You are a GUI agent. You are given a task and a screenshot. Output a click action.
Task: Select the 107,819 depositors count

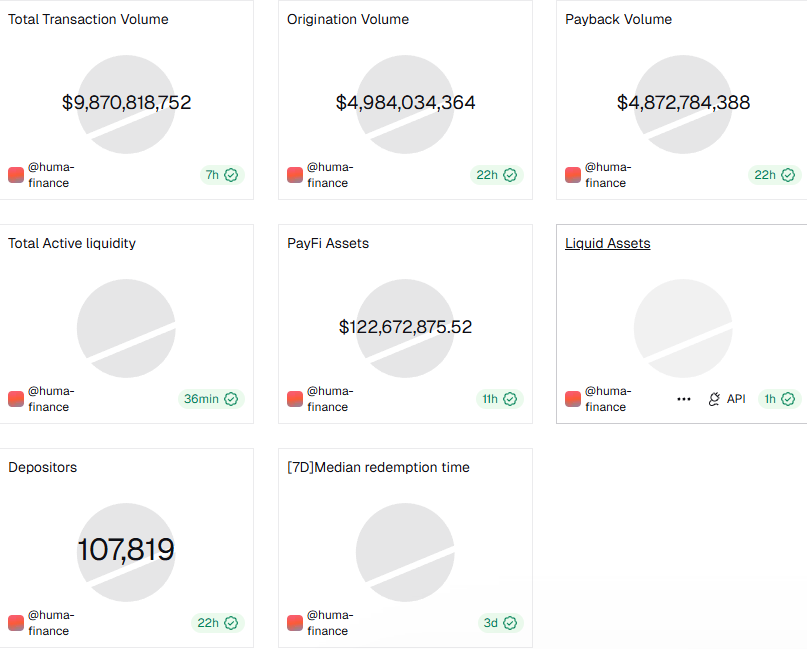126,550
